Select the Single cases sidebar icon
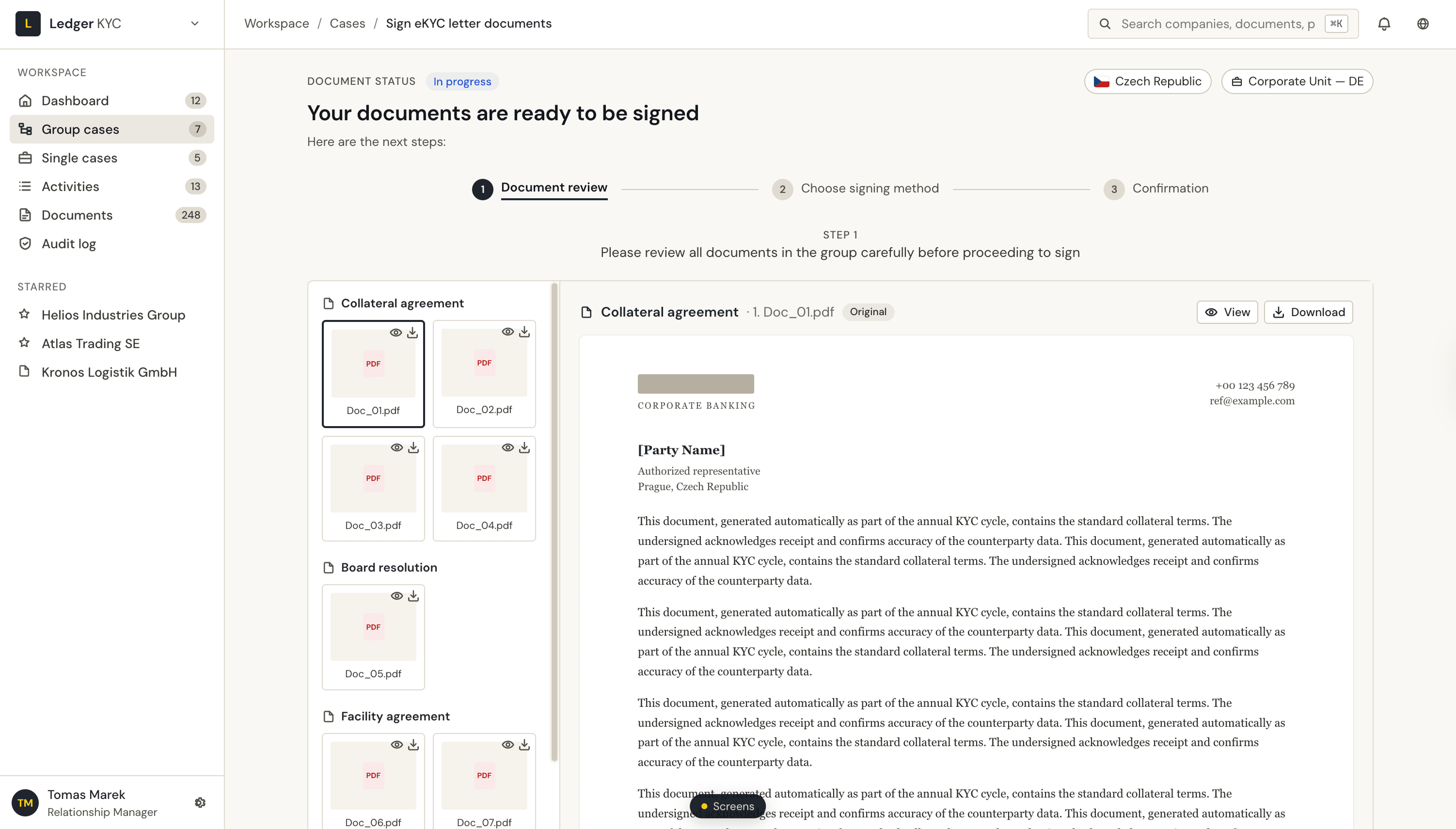 tap(26, 158)
